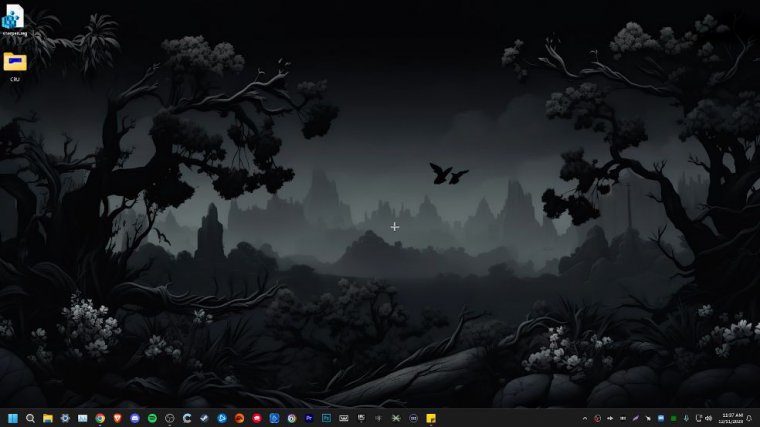The height and width of the screenshot is (427, 760).
Task: Open the notification bell panel
Action: (x=749, y=418)
